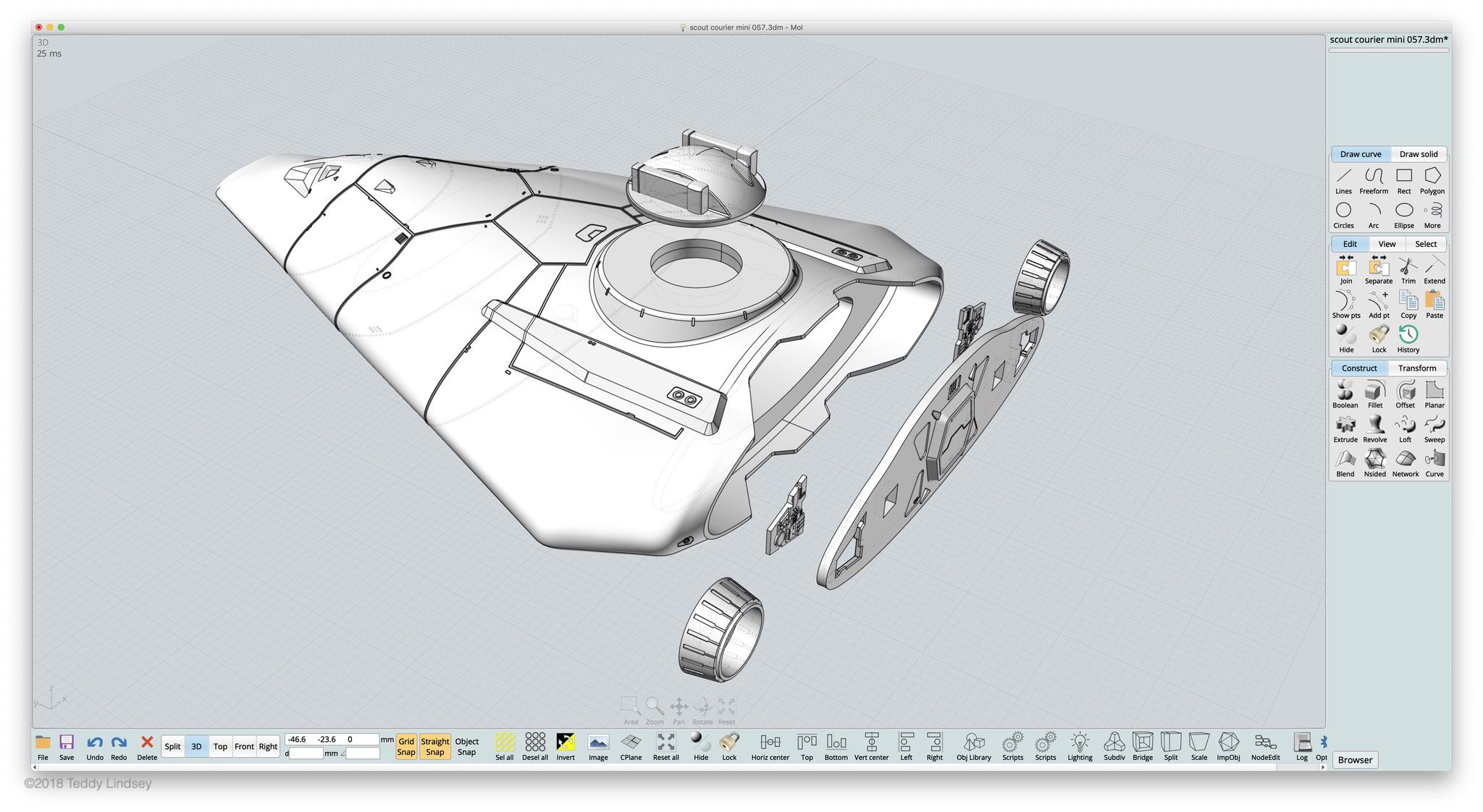
Task: Open the Extrude tool
Action: [1345, 429]
